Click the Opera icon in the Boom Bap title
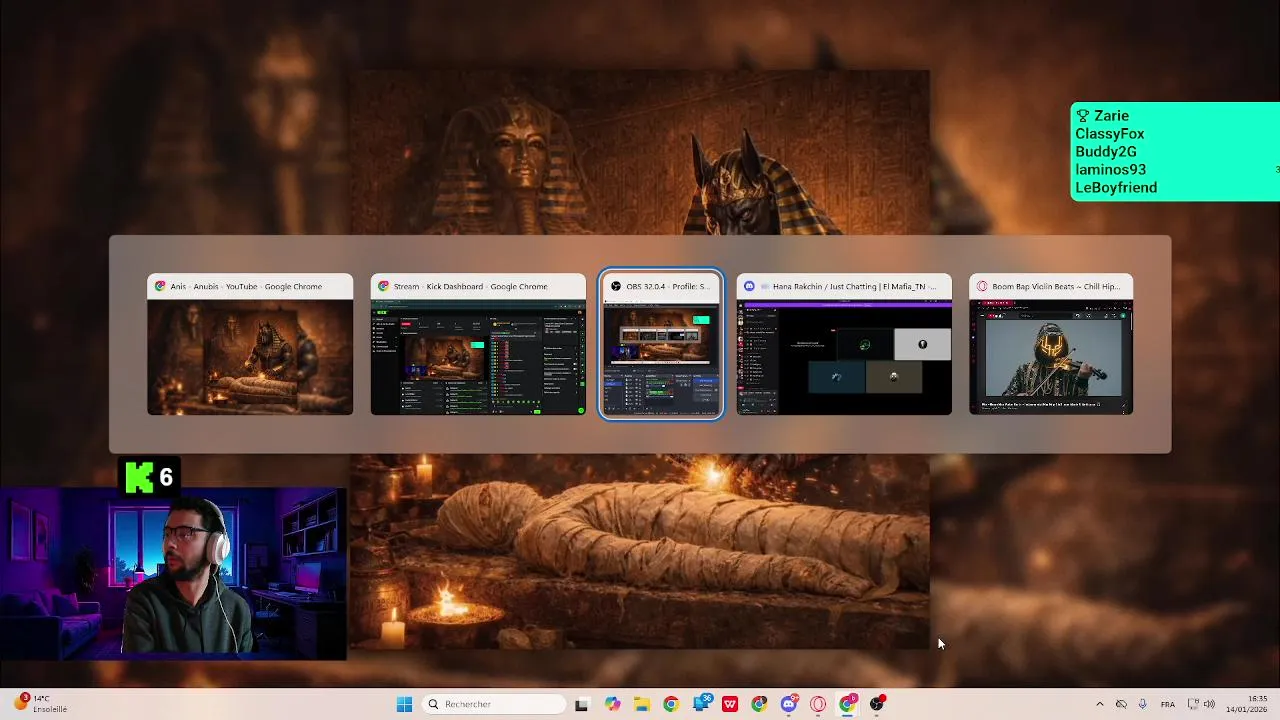Viewport: 1280px width, 720px height. click(982, 286)
